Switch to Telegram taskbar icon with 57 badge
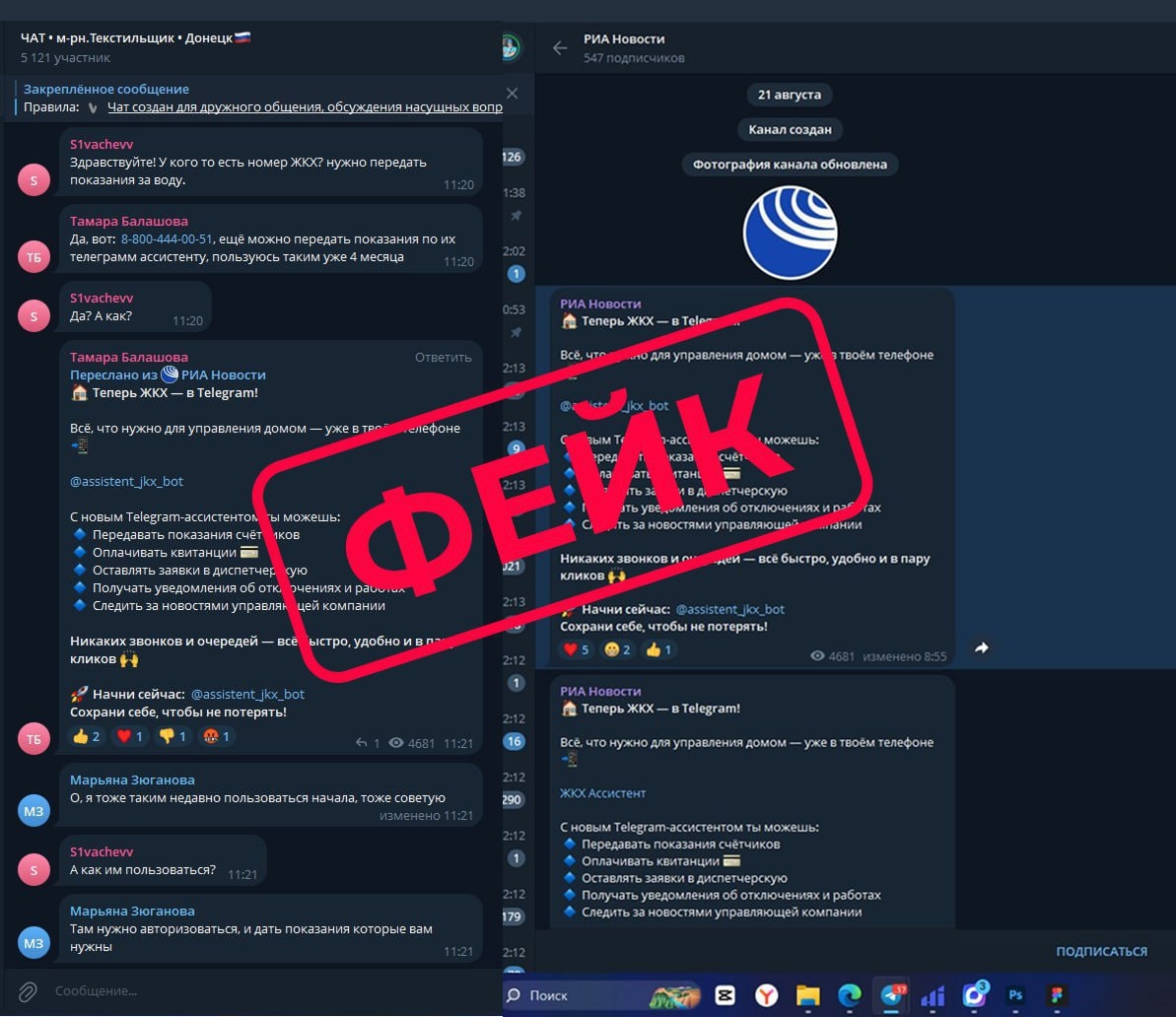1176x1017 pixels. [892, 994]
